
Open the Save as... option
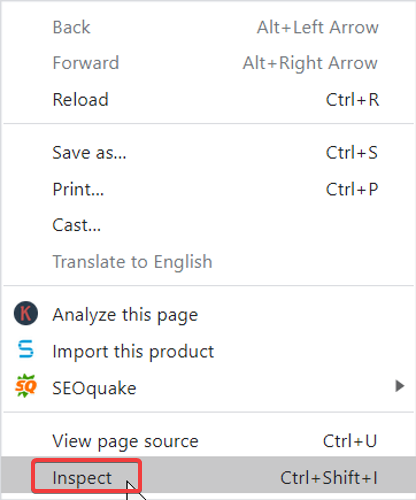[89, 153]
